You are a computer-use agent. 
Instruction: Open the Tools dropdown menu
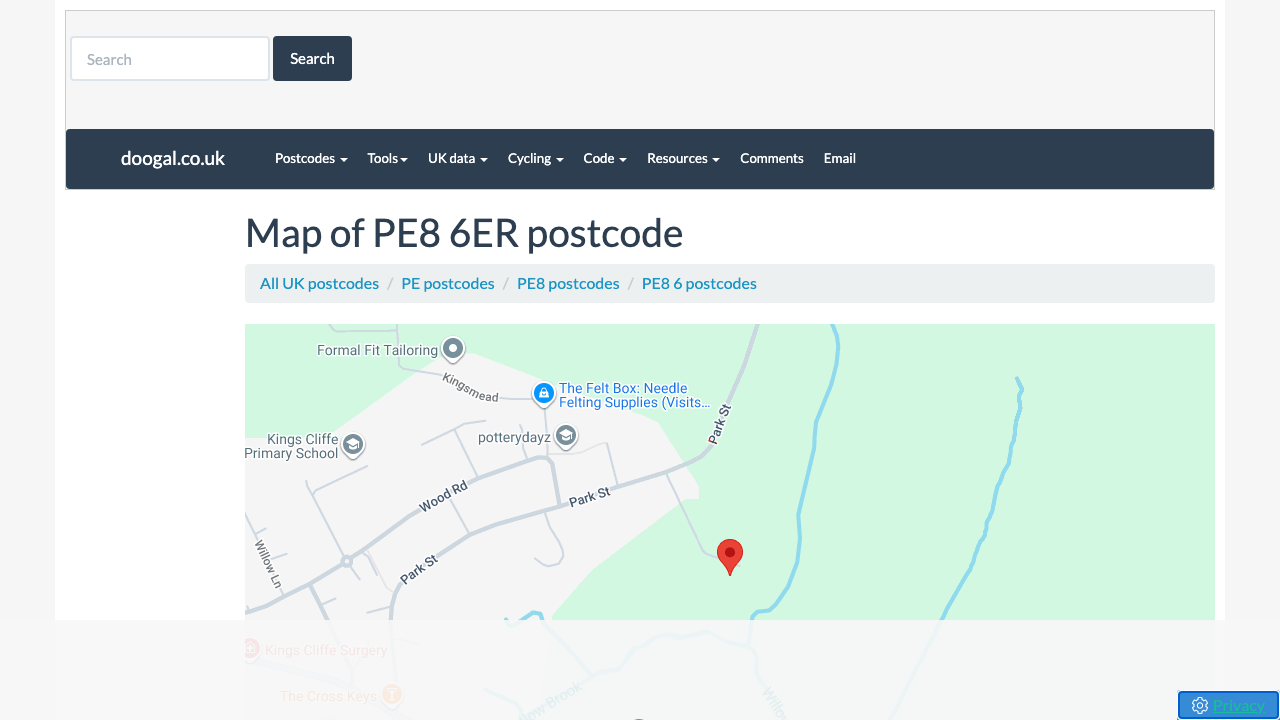tap(387, 158)
